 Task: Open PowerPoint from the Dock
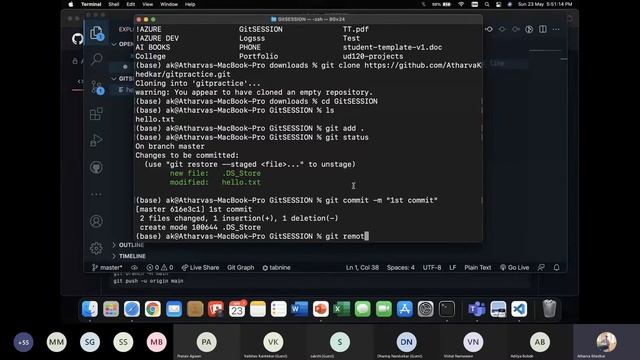(x=321, y=309)
